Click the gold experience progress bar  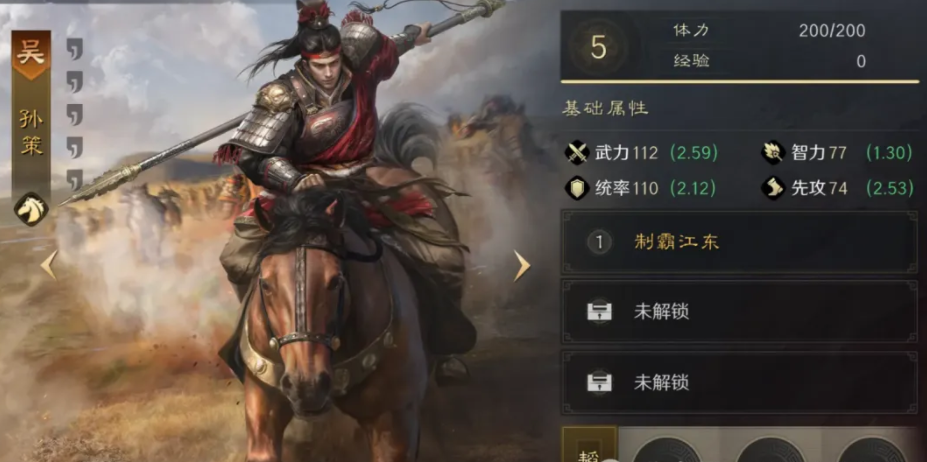(740, 82)
